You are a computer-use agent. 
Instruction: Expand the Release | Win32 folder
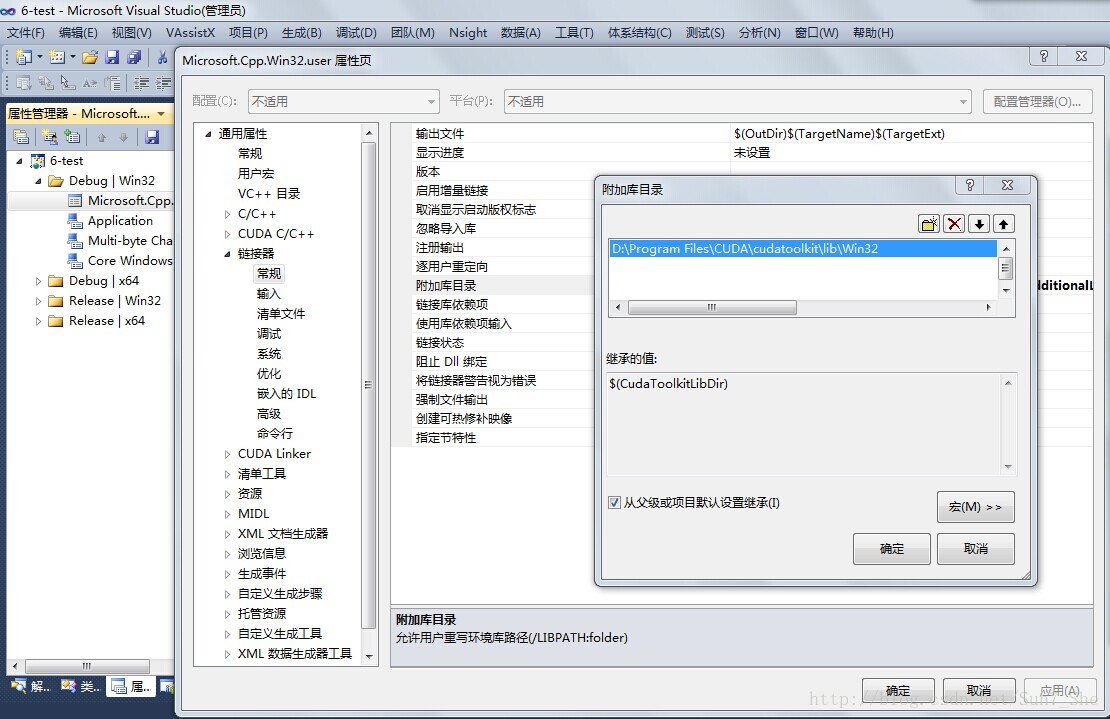[38, 301]
